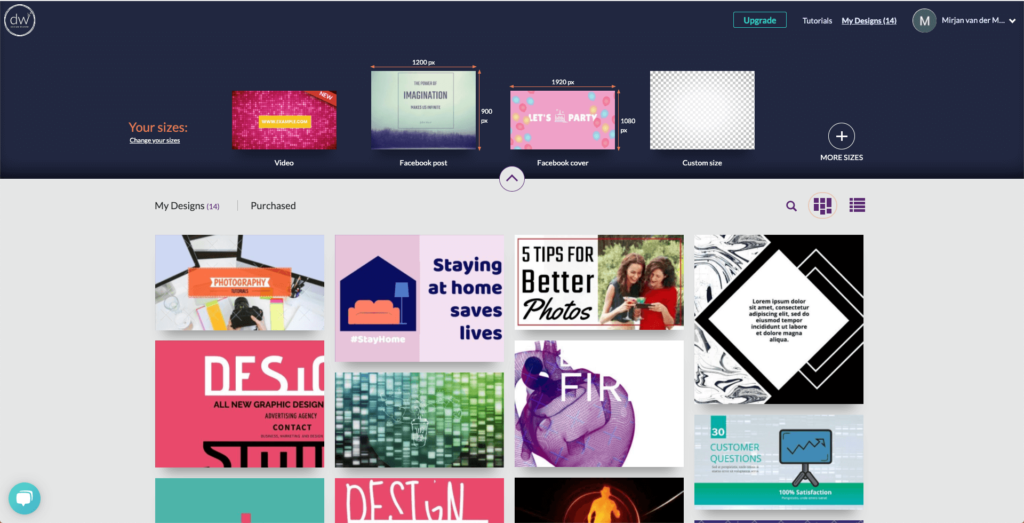1024x523 pixels.
Task: Click the Change your sizes link
Action: tap(155, 140)
